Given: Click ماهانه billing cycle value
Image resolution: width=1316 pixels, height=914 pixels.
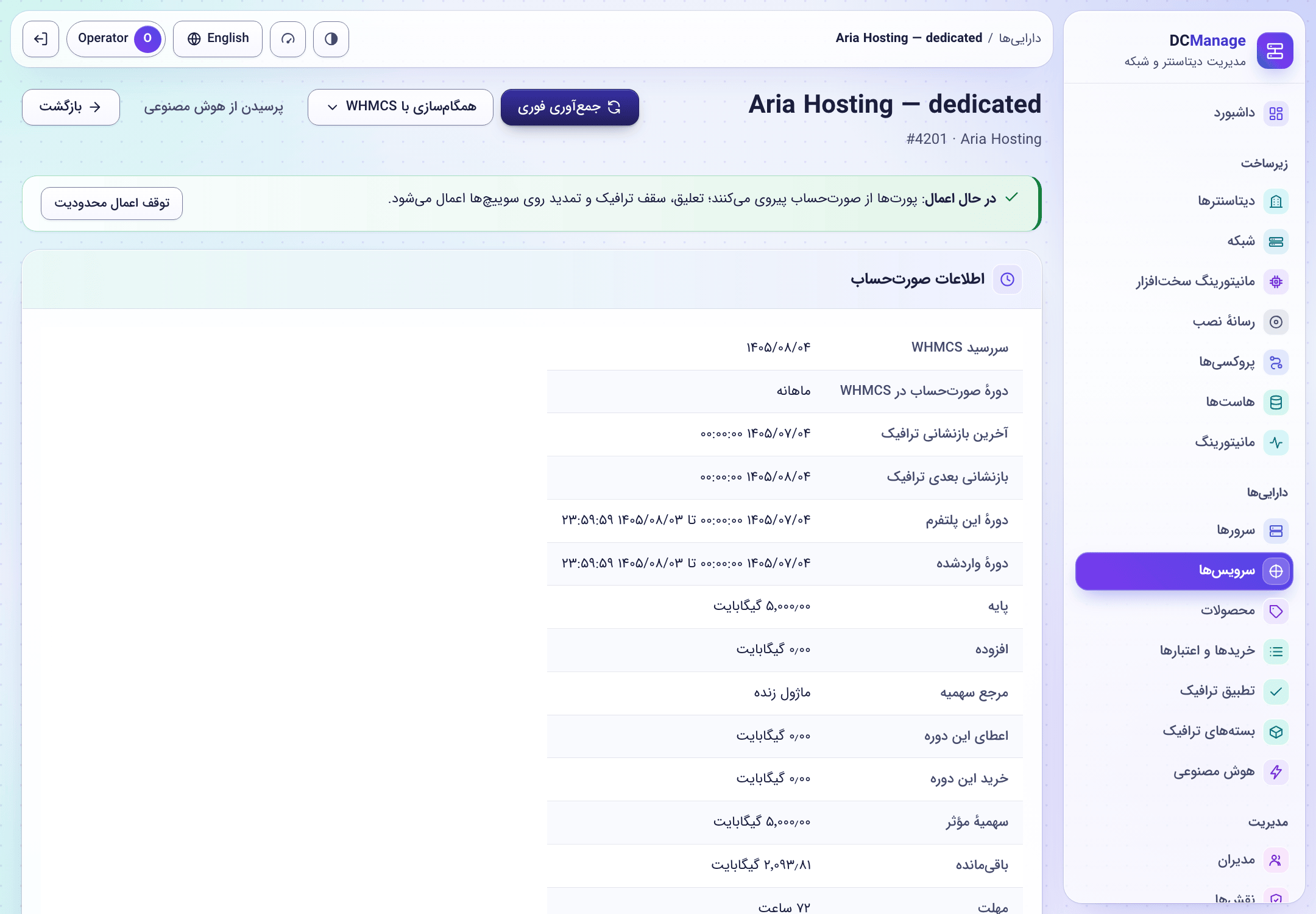Looking at the screenshot, I should [x=793, y=391].
